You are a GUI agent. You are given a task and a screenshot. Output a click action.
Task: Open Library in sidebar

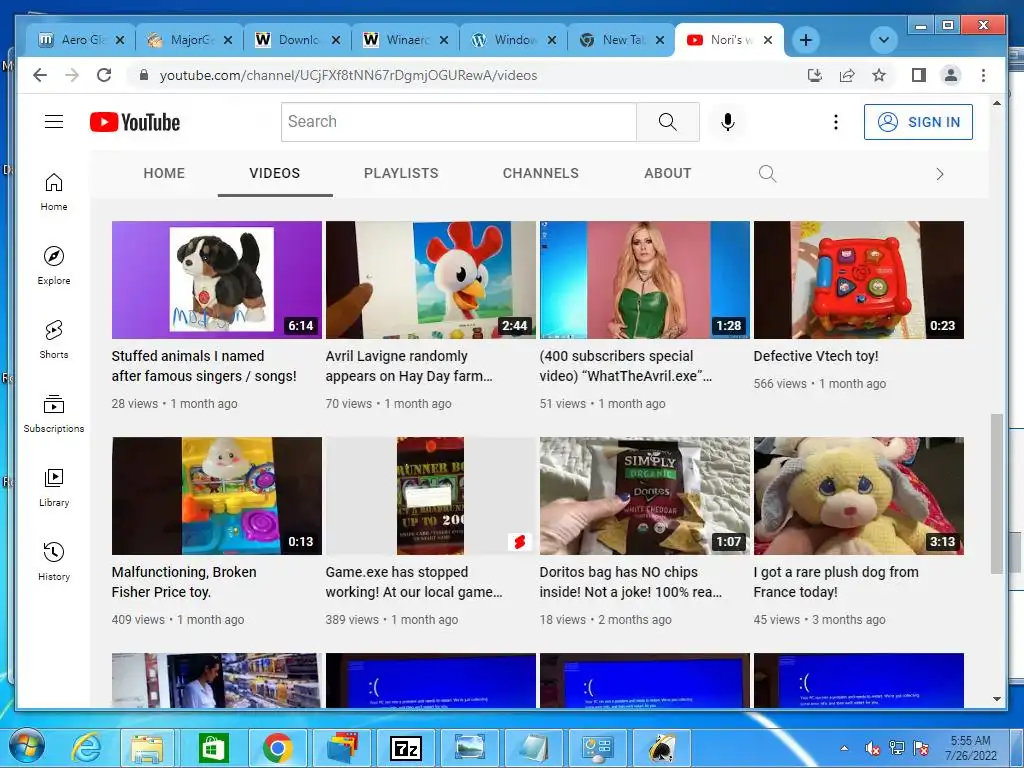(x=54, y=488)
